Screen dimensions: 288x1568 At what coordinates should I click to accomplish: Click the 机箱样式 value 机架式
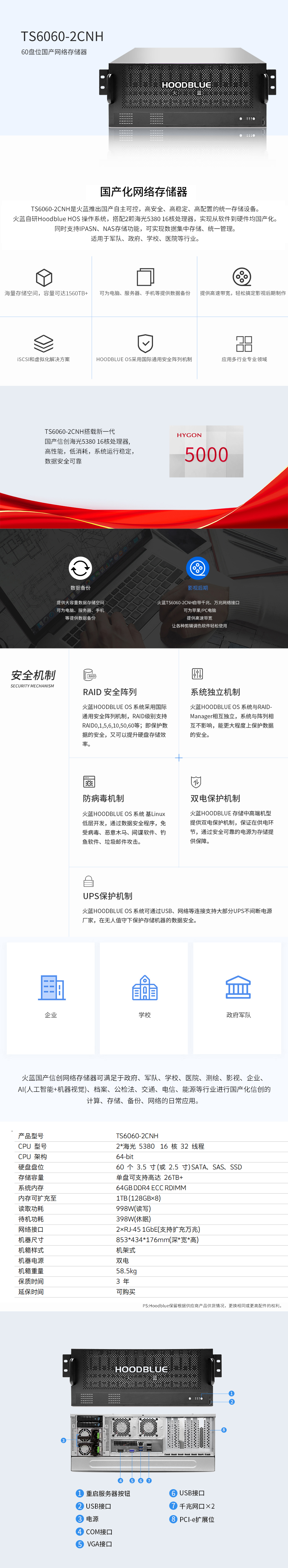pyautogui.click(x=126, y=1250)
